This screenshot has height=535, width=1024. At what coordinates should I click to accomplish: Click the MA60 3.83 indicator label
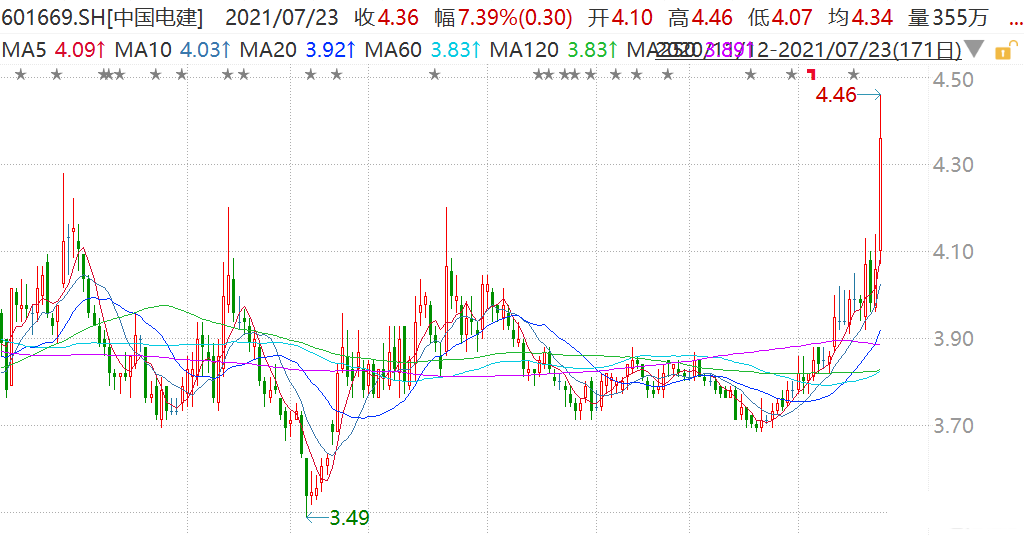click(423, 50)
